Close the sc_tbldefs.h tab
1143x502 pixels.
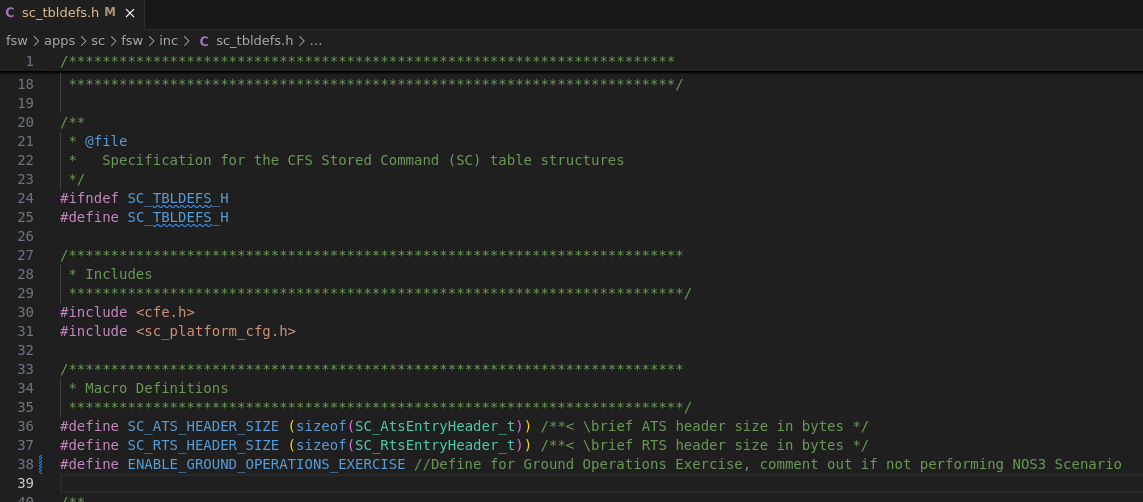tap(130, 13)
